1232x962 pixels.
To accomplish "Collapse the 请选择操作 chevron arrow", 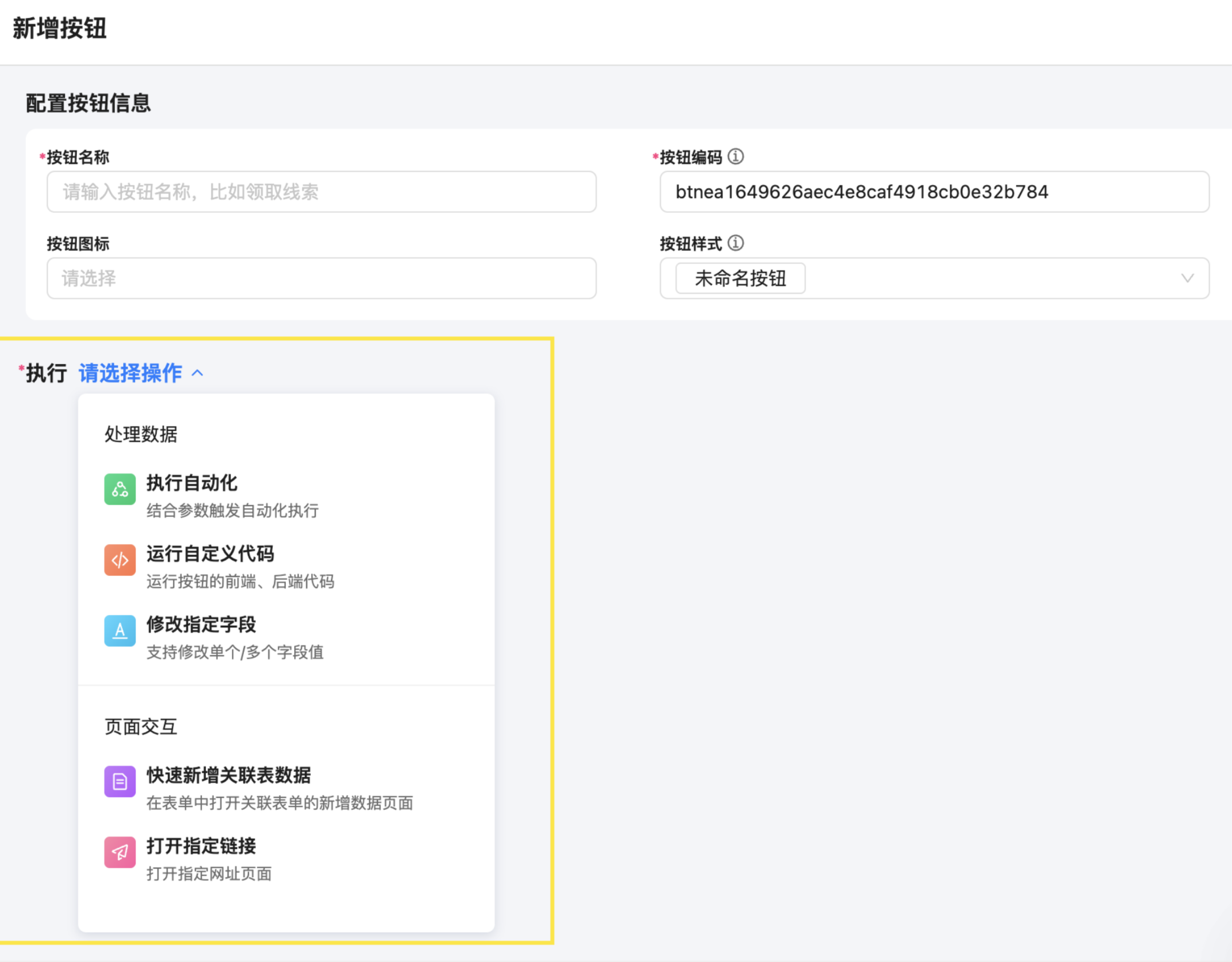I will [x=197, y=373].
